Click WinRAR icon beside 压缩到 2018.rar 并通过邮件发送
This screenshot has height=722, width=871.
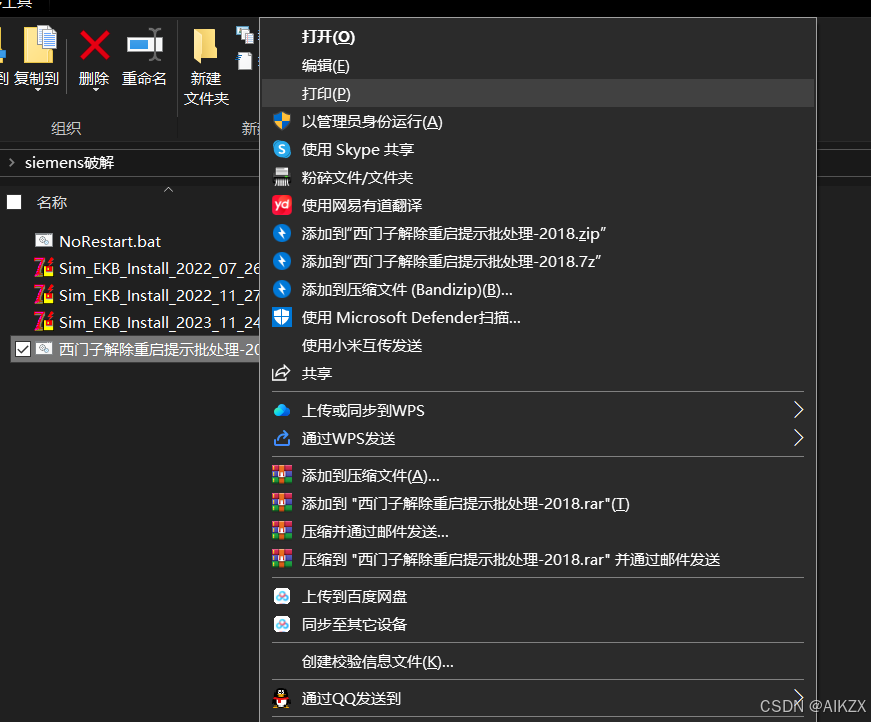tap(282, 559)
